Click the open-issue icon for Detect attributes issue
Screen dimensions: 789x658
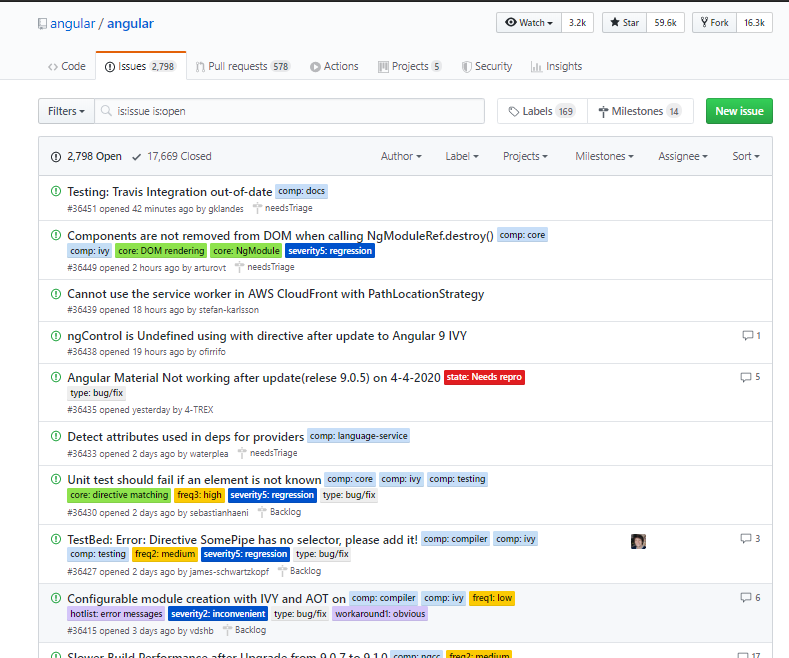(x=56, y=436)
